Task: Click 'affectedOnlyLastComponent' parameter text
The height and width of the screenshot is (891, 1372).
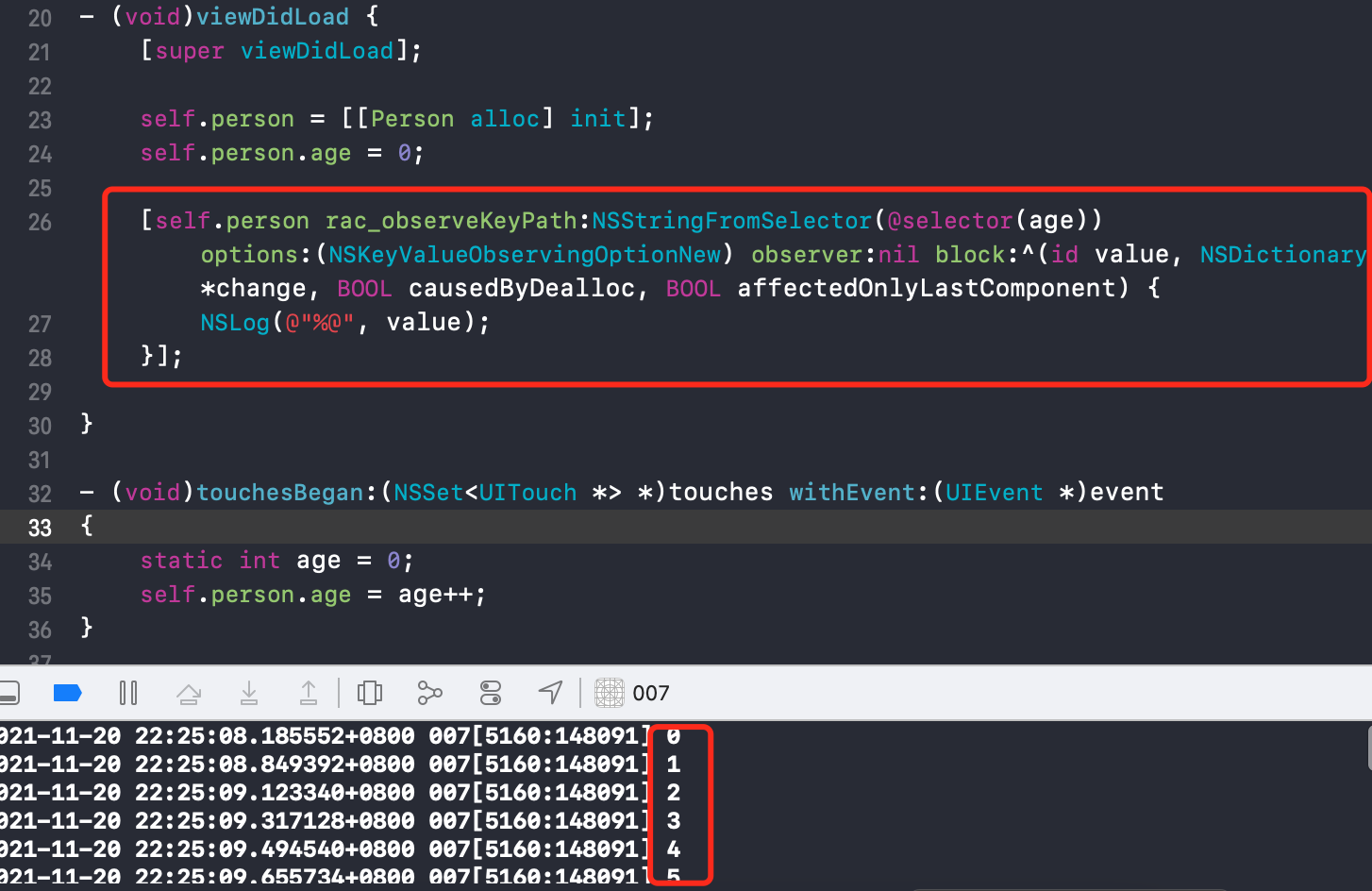Action: coord(927,289)
